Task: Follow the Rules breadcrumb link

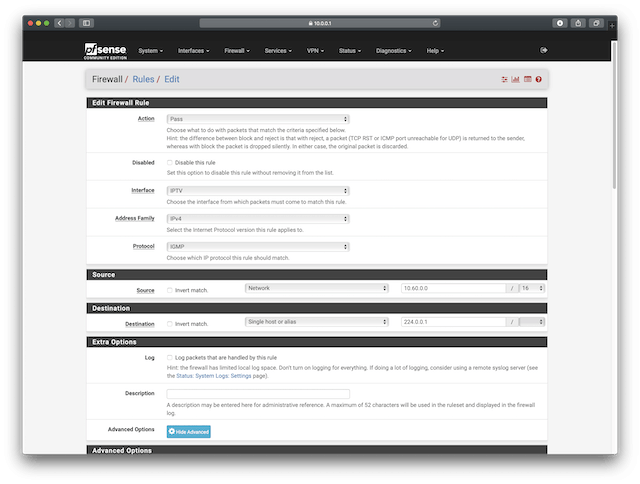Action: [x=143, y=79]
